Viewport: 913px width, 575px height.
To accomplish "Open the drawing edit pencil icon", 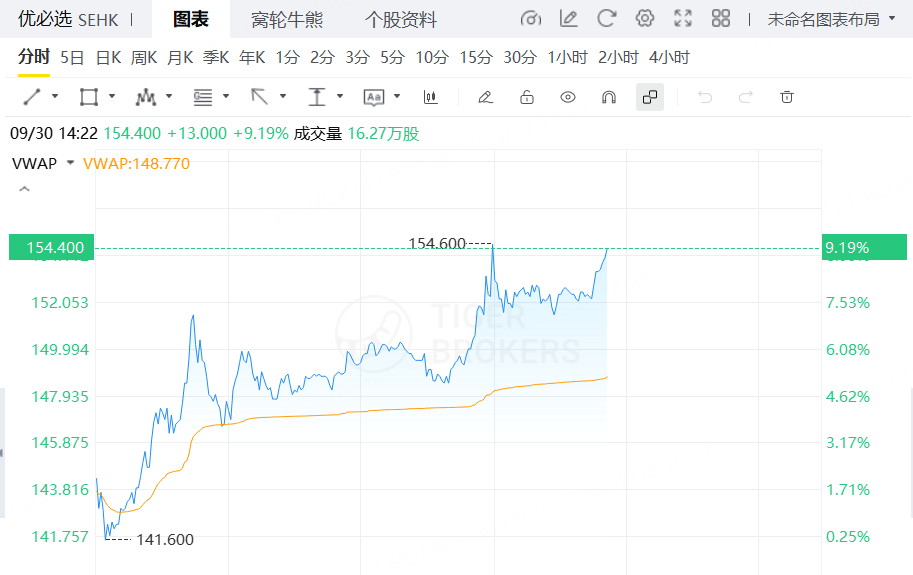I will [568, 19].
